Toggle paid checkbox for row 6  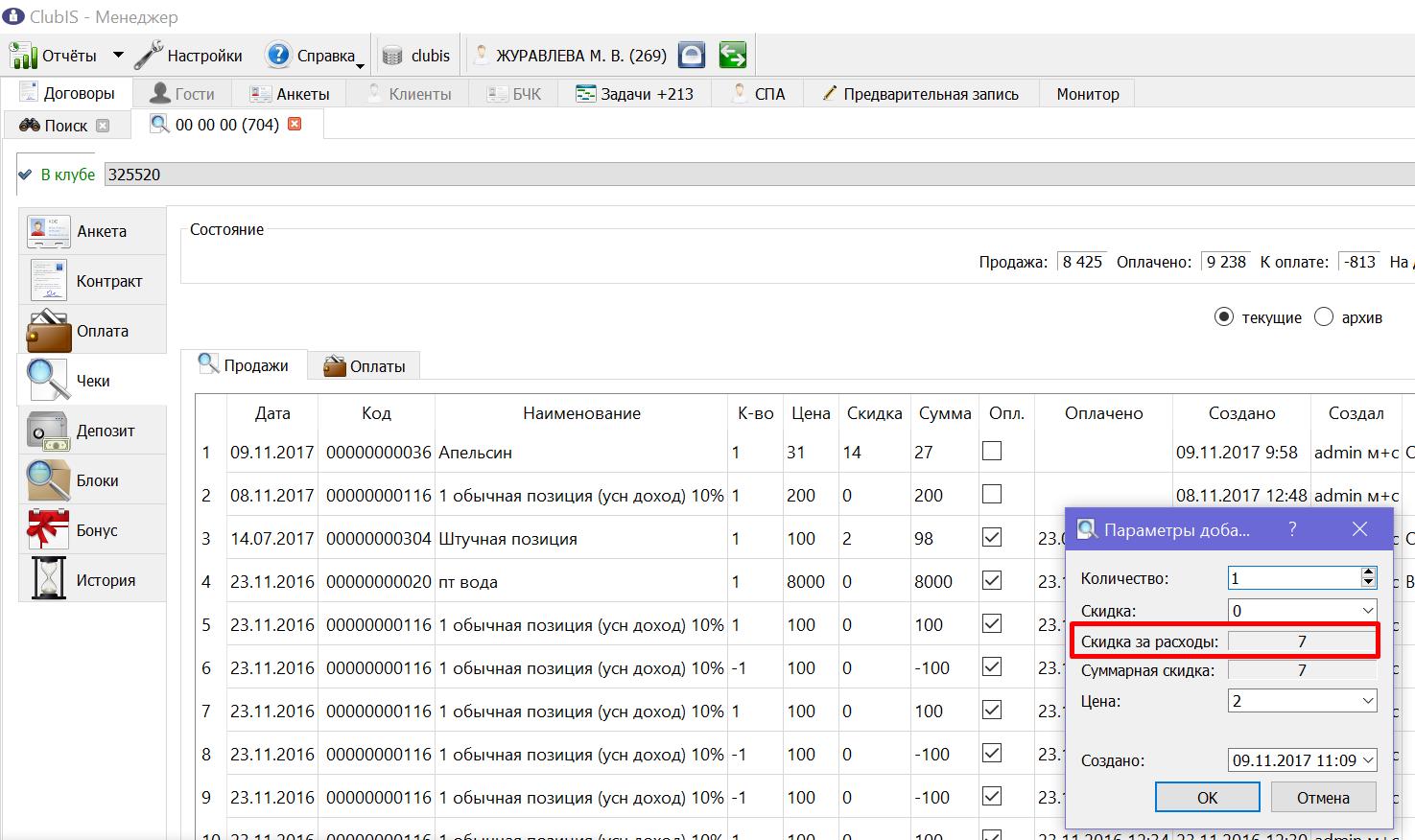pos(992,666)
